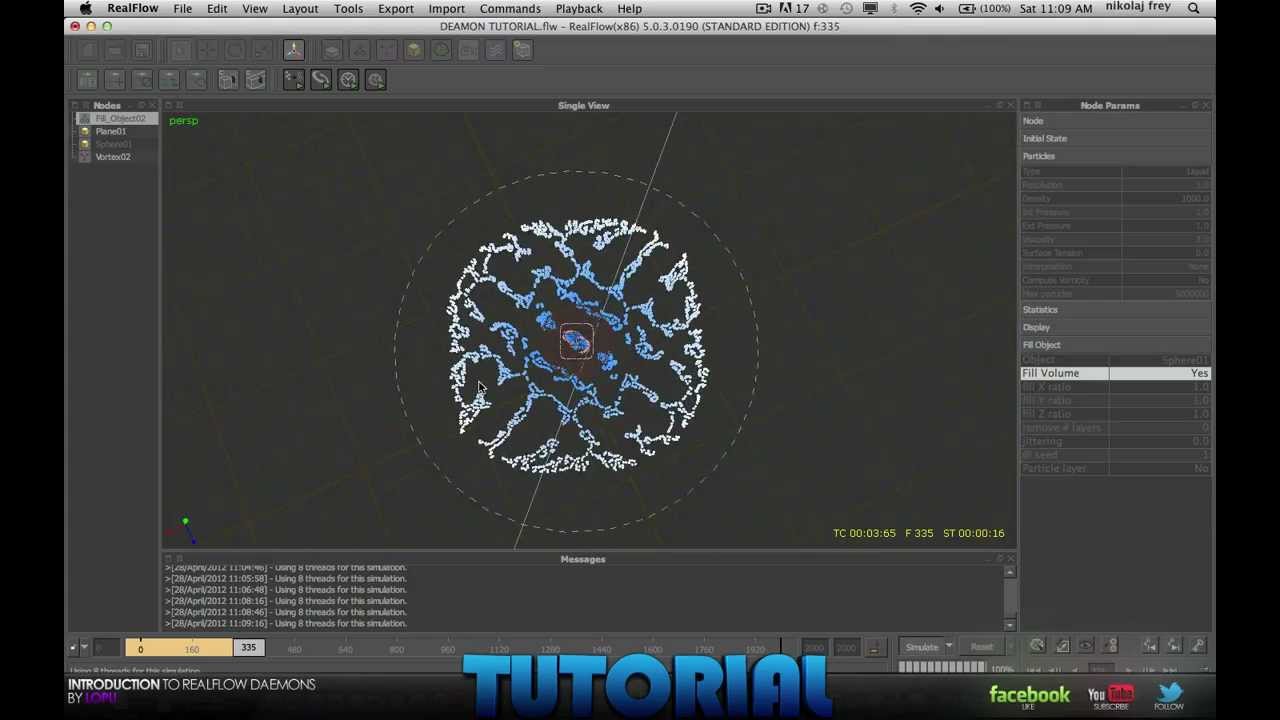This screenshot has width=1280, height=720.
Task: Click the YouTube Subscribe overlay link
Action: (x=1110, y=697)
